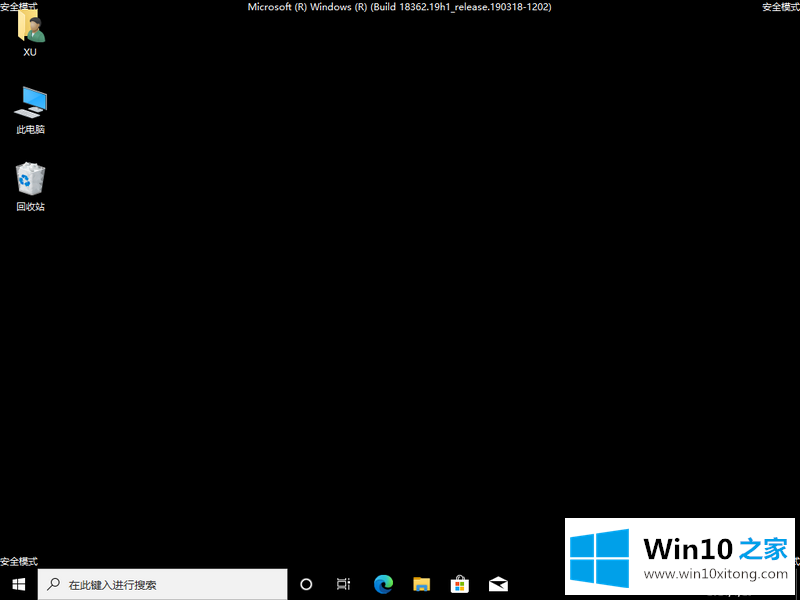The height and width of the screenshot is (600, 800).
Task: Select the 回收站 recycle bin icon
Action: tap(30, 186)
